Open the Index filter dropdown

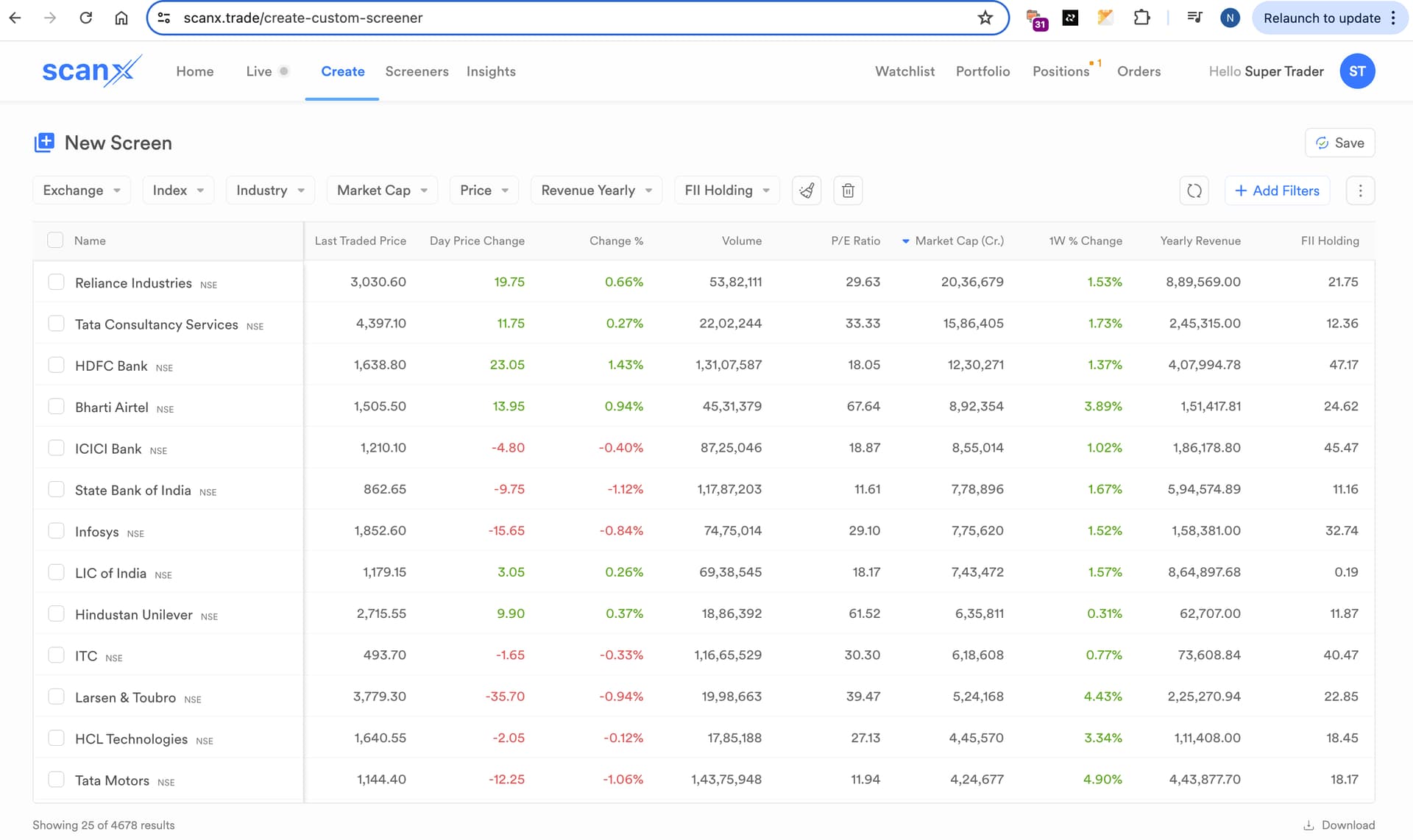click(178, 191)
